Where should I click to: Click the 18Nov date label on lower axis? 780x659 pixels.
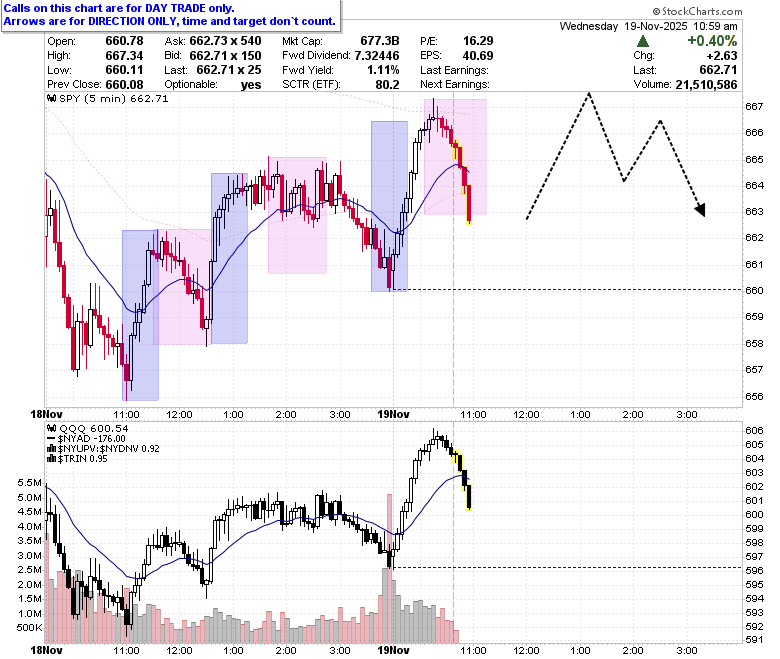click(x=46, y=650)
